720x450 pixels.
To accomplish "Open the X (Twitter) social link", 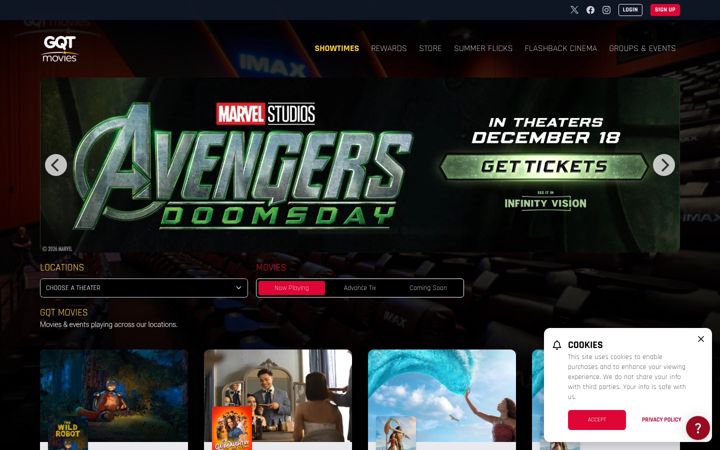I will (x=574, y=10).
